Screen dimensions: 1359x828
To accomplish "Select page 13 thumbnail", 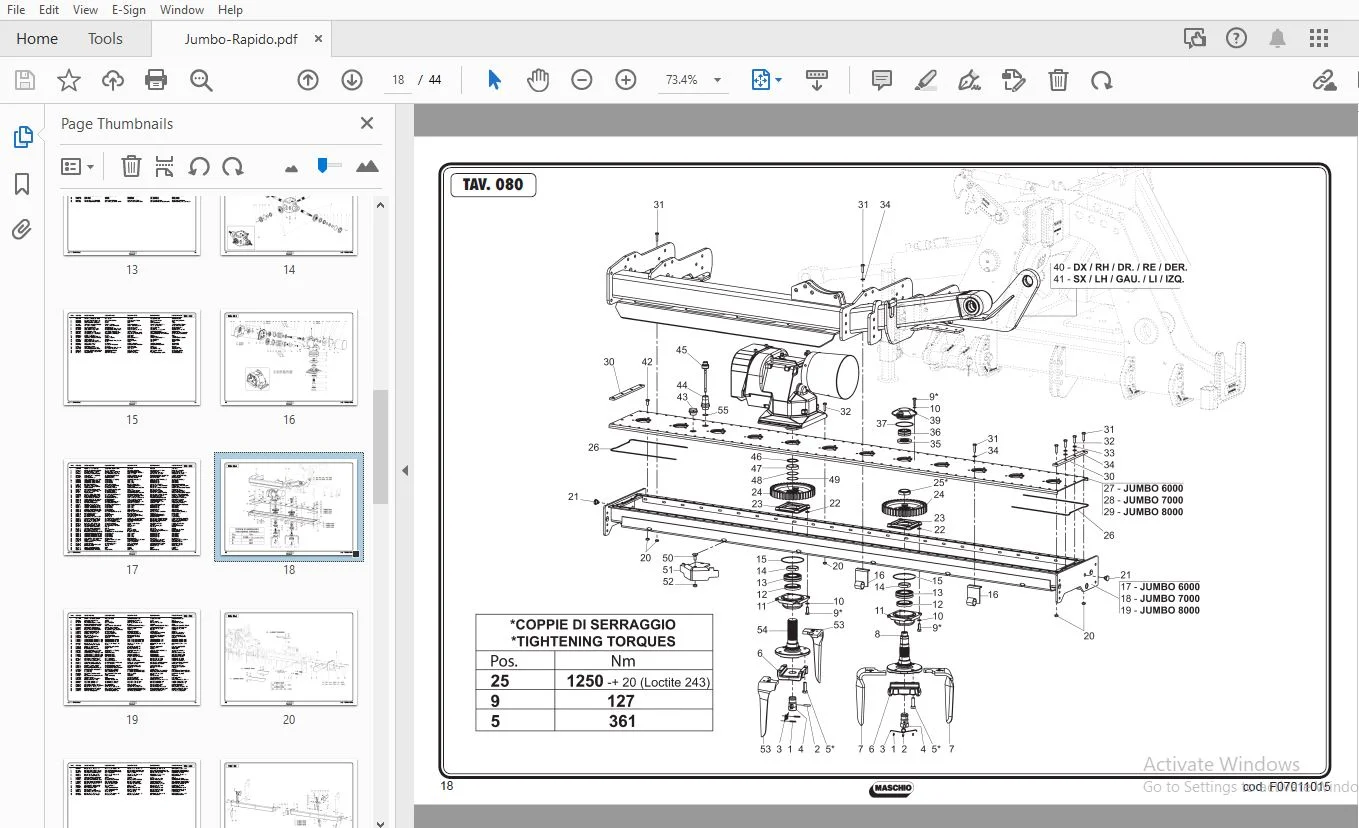I will (132, 227).
